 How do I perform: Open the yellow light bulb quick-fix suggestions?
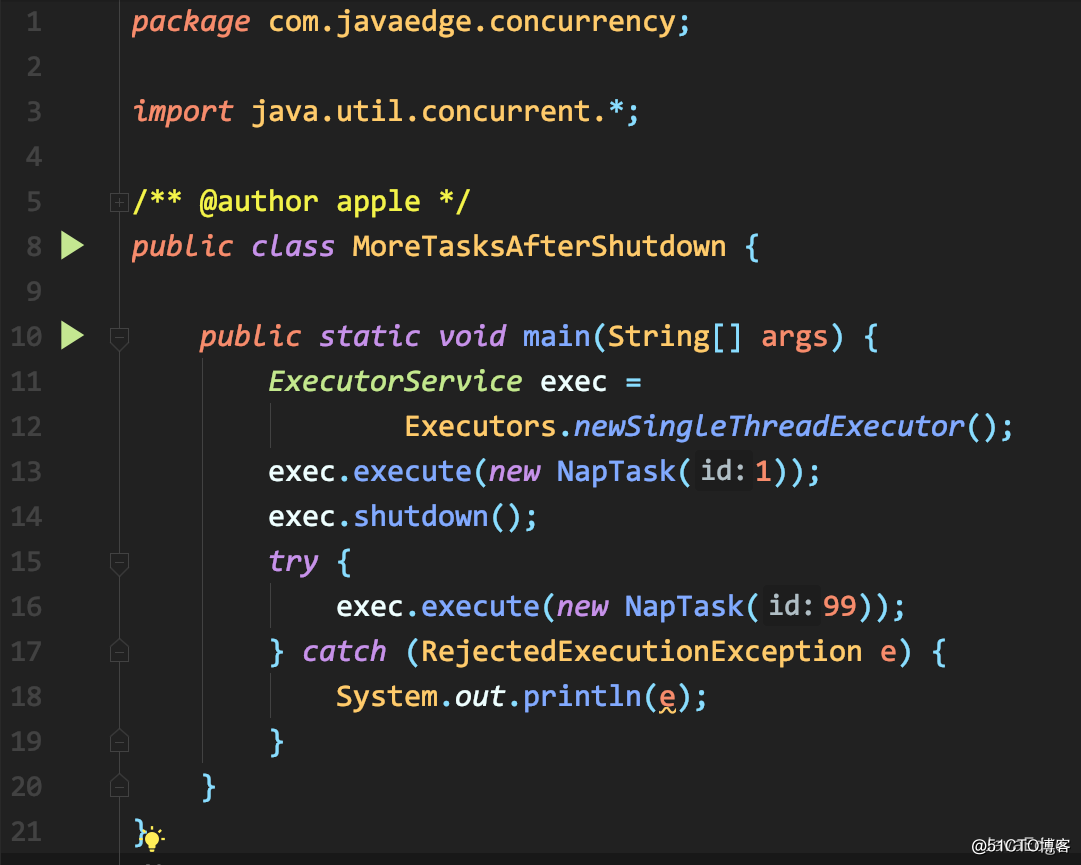click(x=152, y=839)
